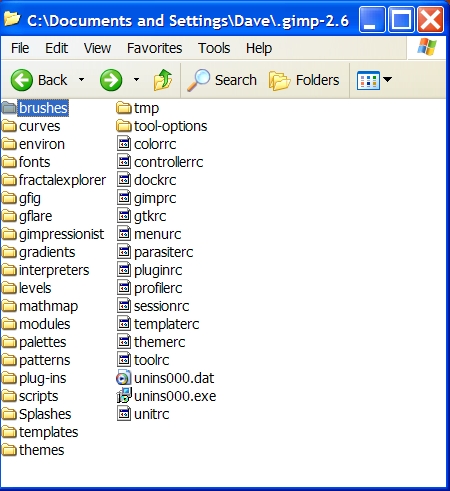Click the title bar folder icon
Screen dimensions: 450x491
tap(12, 19)
